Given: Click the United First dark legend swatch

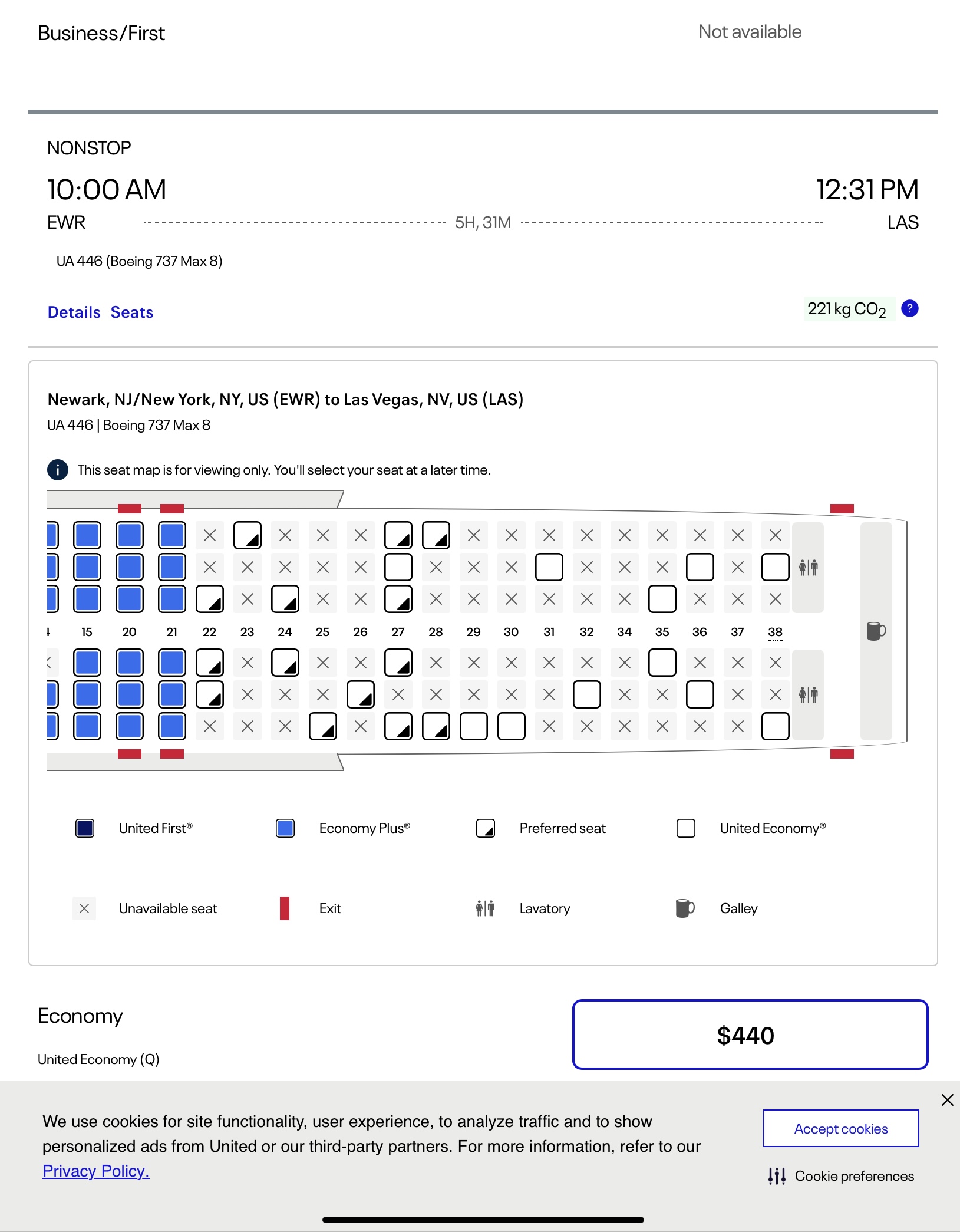Looking at the screenshot, I should 85,828.
